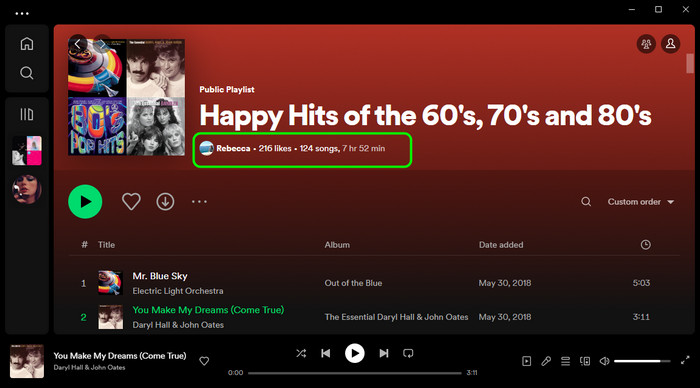Like the currently playing song
This screenshot has height=388, width=700.
(204, 361)
